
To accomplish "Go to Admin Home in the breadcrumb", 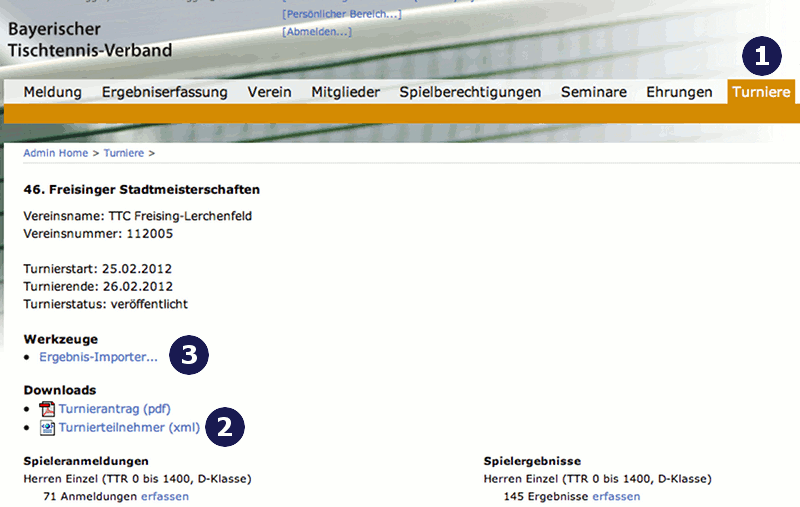I will 56,153.
